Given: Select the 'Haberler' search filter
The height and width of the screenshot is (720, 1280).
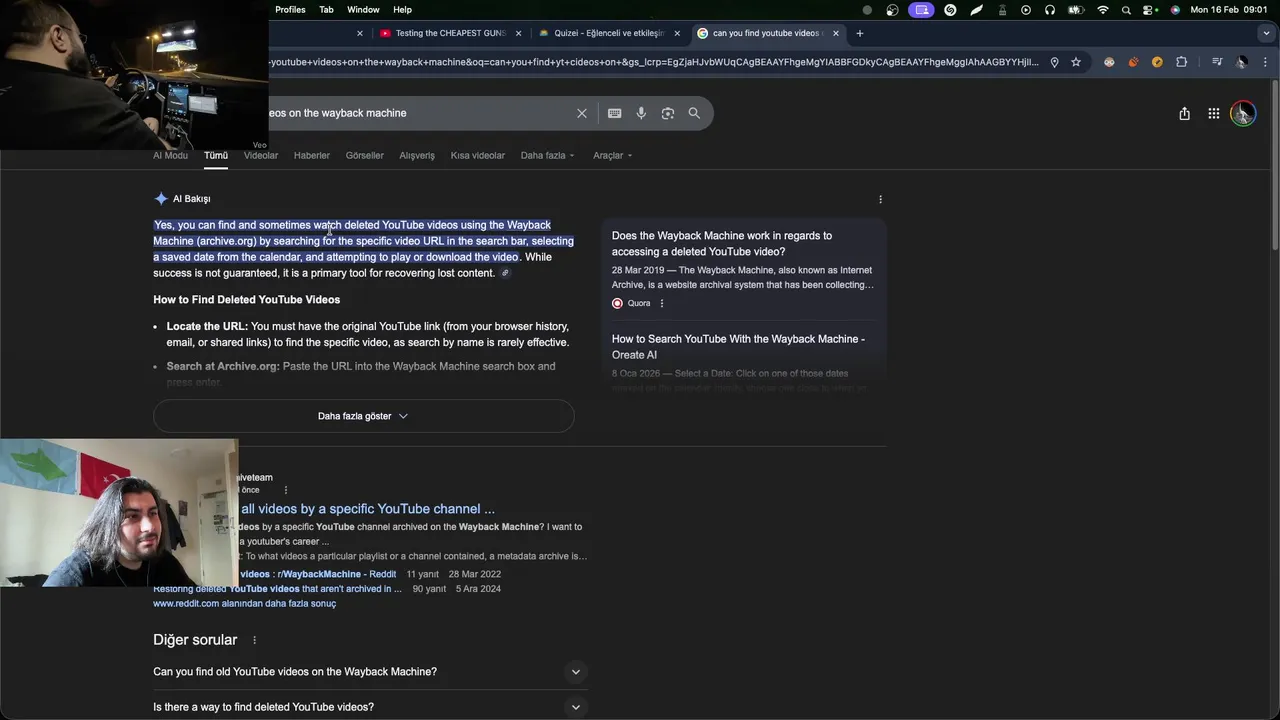Looking at the screenshot, I should pos(312,156).
